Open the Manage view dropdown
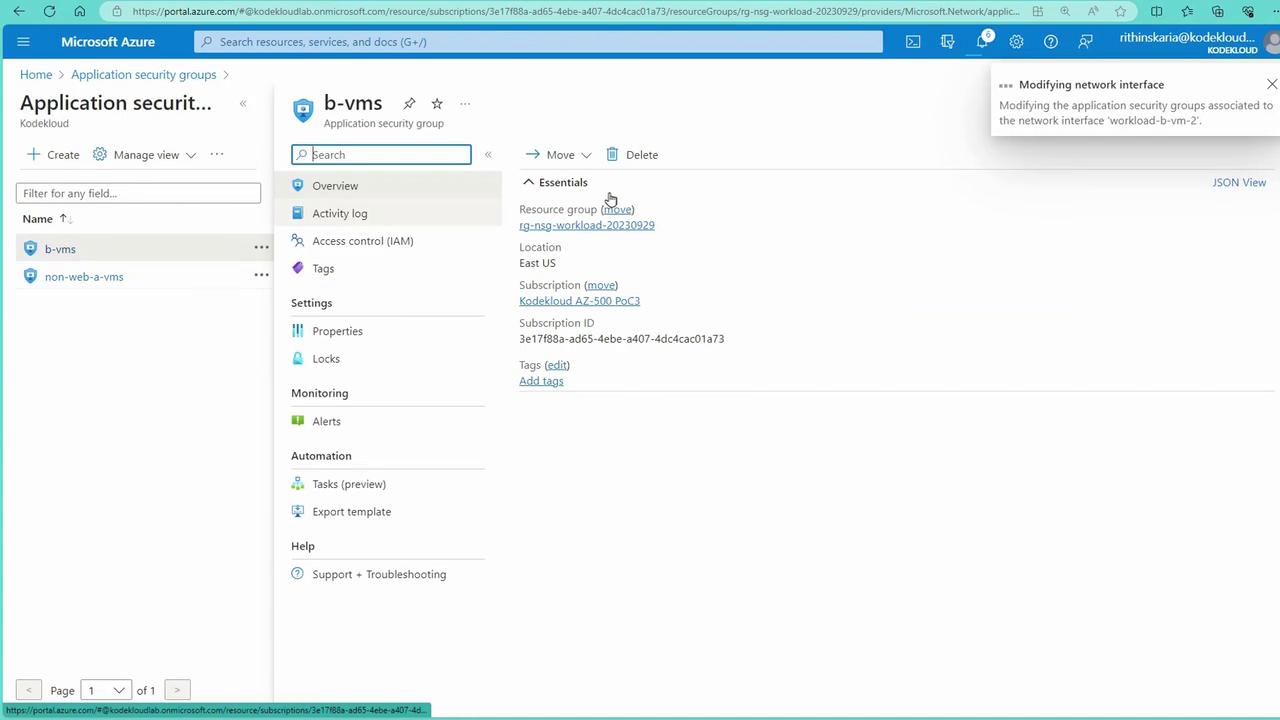Screen dimensions: 1280x720 pyautogui.click(x=145, y=155)
